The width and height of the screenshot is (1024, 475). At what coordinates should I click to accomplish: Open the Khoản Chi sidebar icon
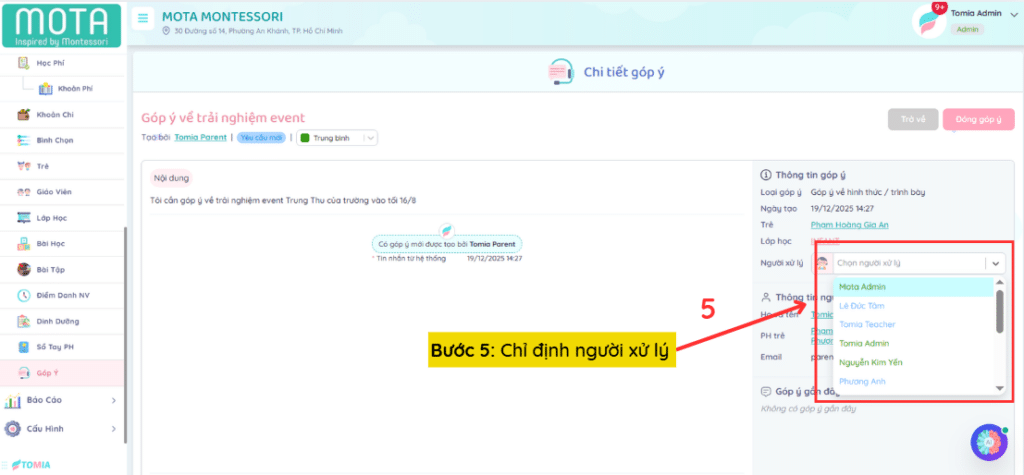24,115
